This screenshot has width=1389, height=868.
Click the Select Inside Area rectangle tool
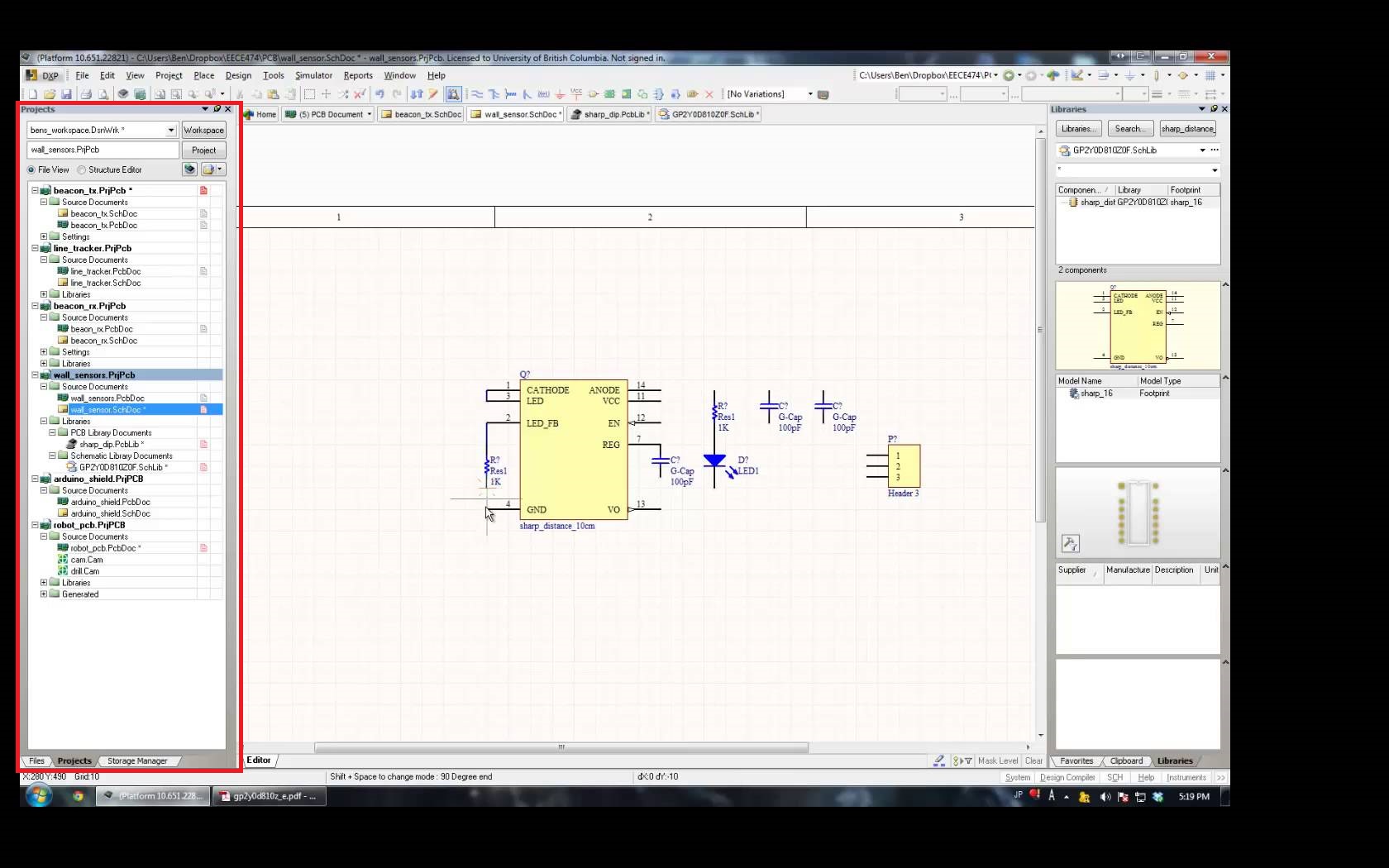click(309, 94)
